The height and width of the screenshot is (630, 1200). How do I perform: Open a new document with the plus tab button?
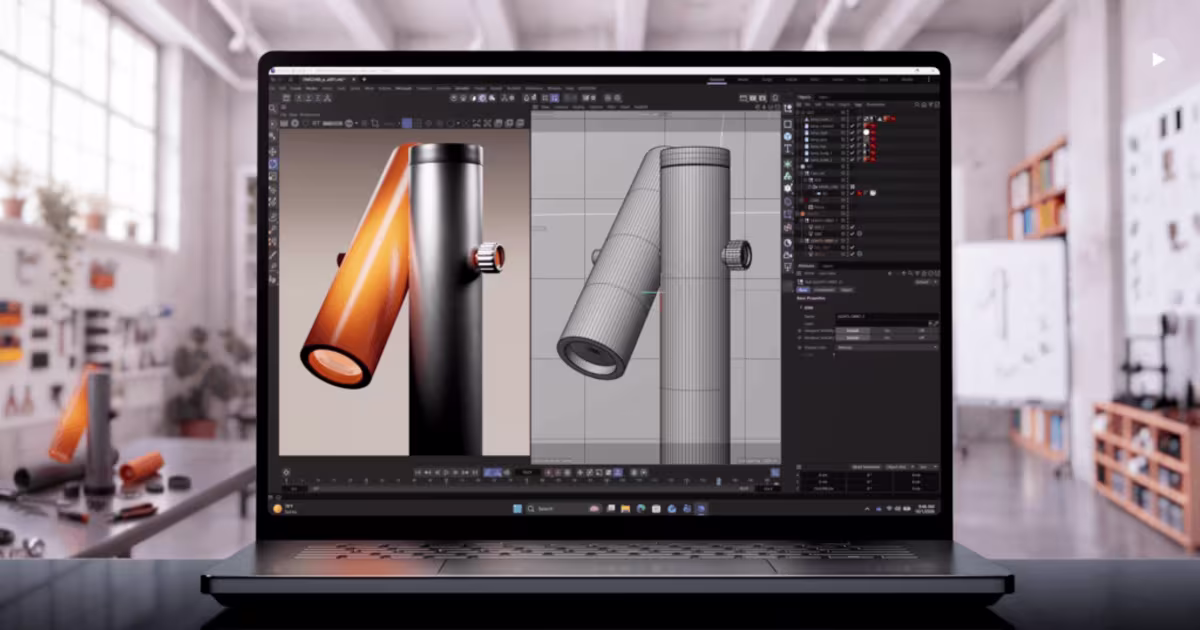(x=364, y=79)
